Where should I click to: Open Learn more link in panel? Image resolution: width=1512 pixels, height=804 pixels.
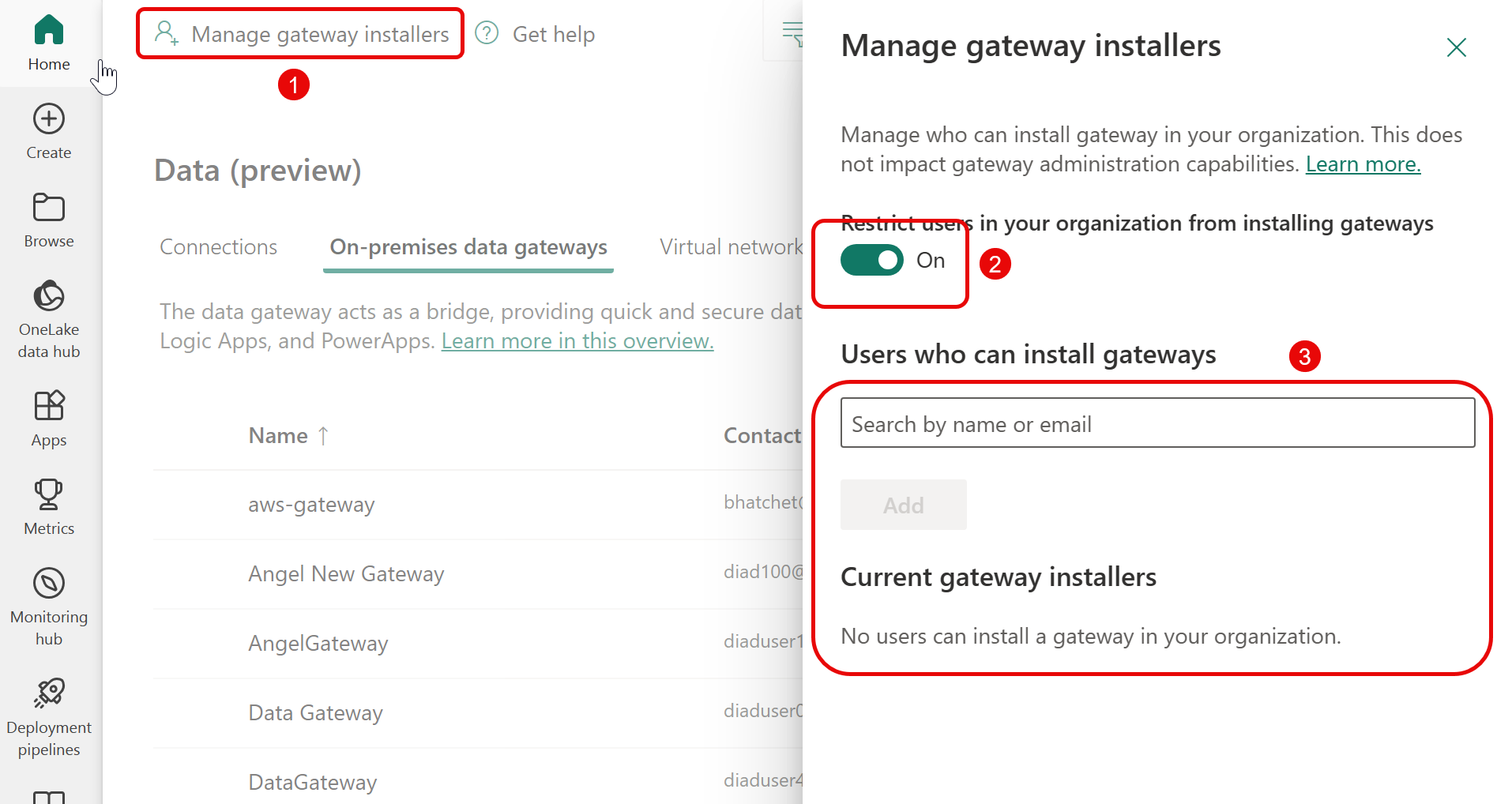[x=1362, y=164]
